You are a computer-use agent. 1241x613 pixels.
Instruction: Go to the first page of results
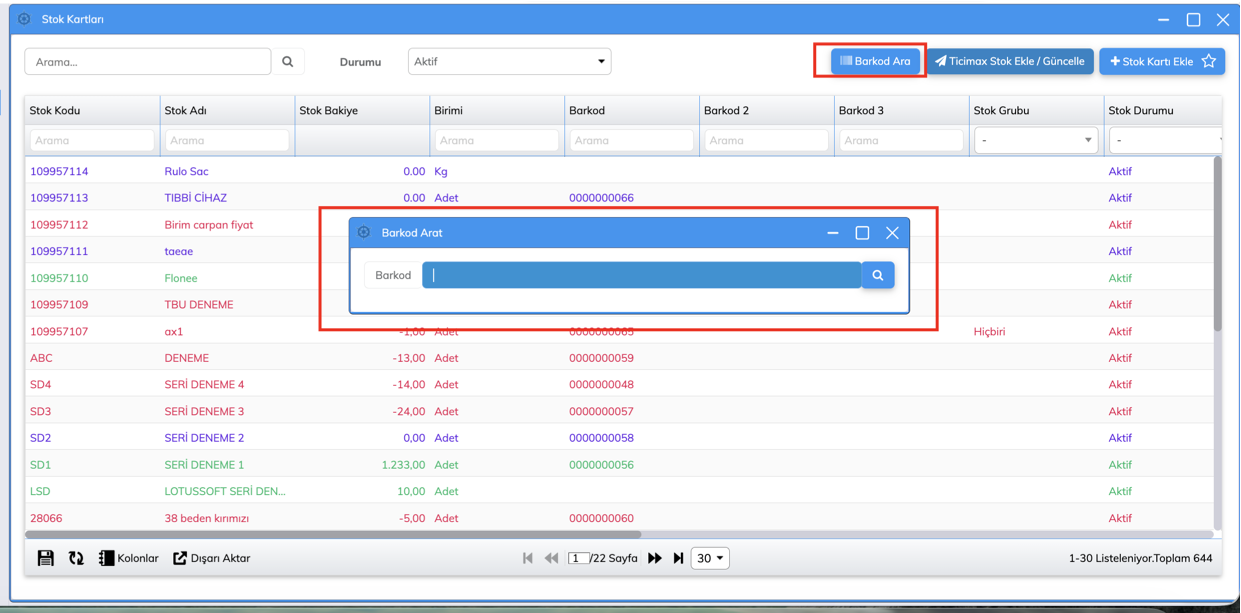point(528,558)
